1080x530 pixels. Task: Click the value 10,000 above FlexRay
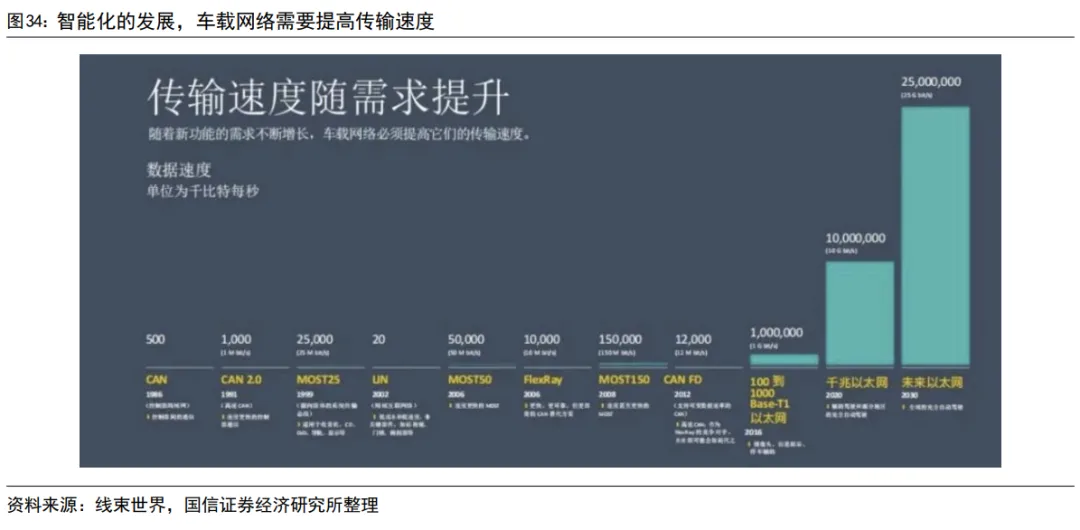click(x=541, y=340)
